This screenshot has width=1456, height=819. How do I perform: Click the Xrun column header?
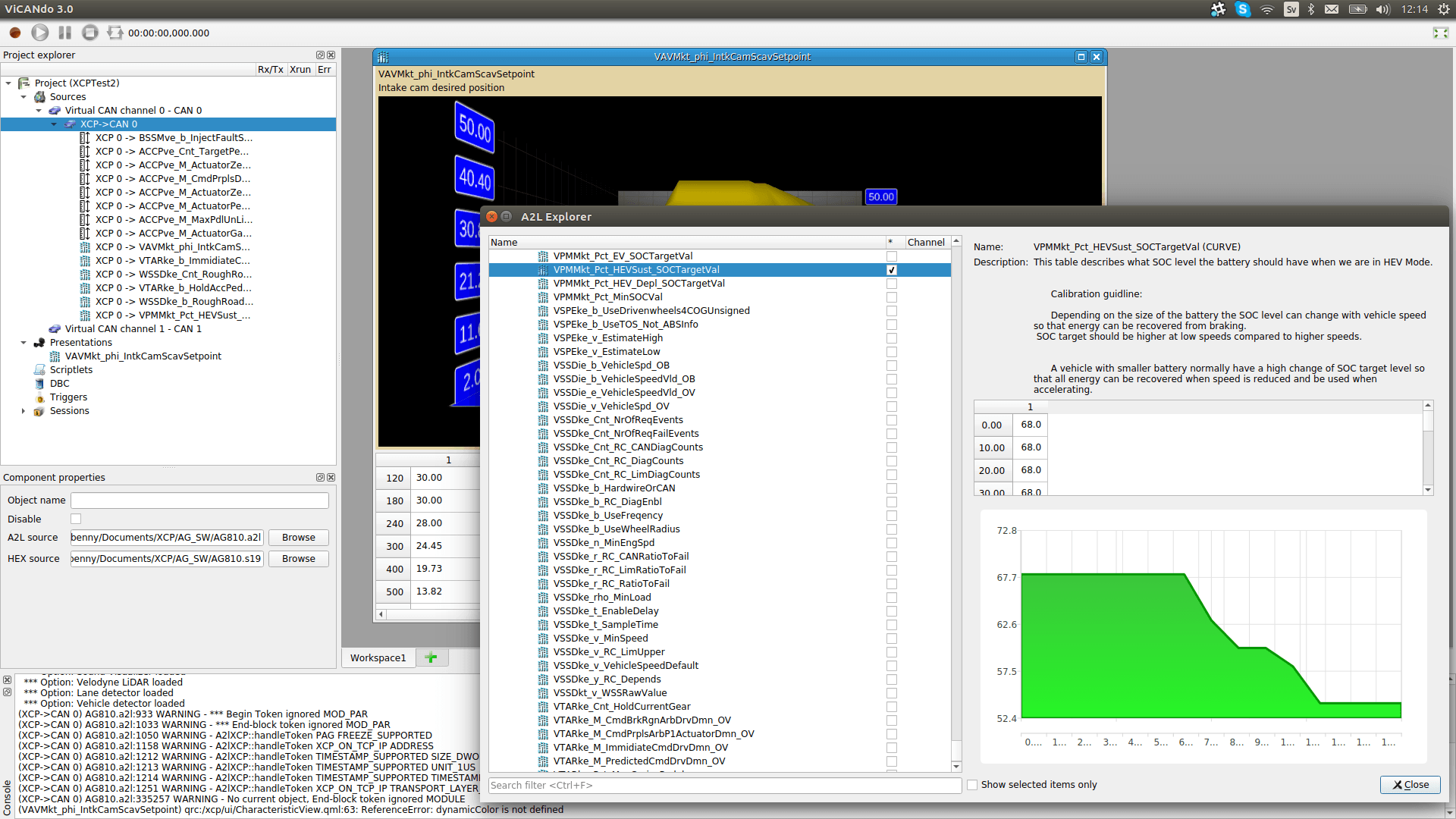point(300,69)
